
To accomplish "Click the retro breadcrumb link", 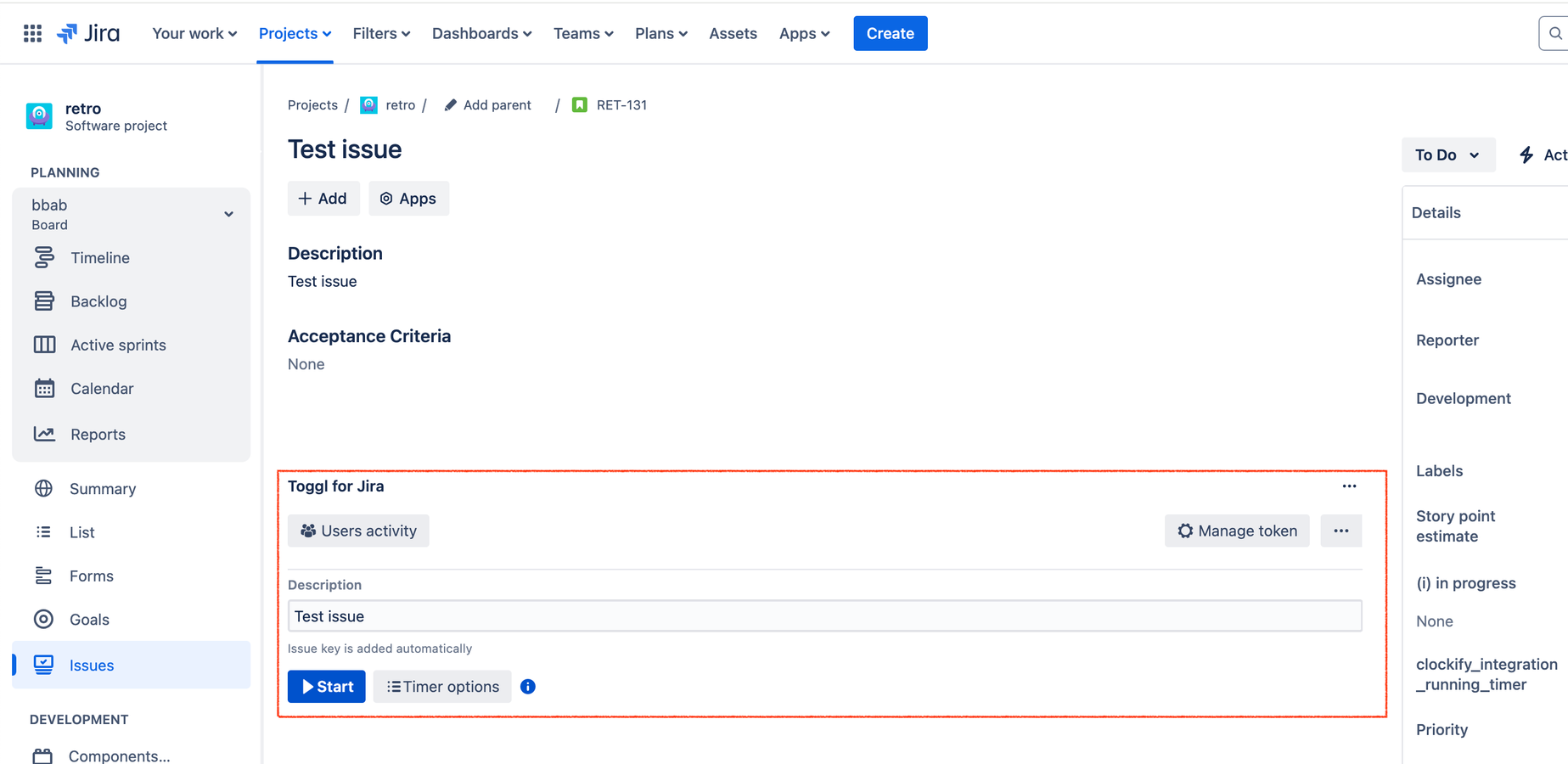I will 400,104.
